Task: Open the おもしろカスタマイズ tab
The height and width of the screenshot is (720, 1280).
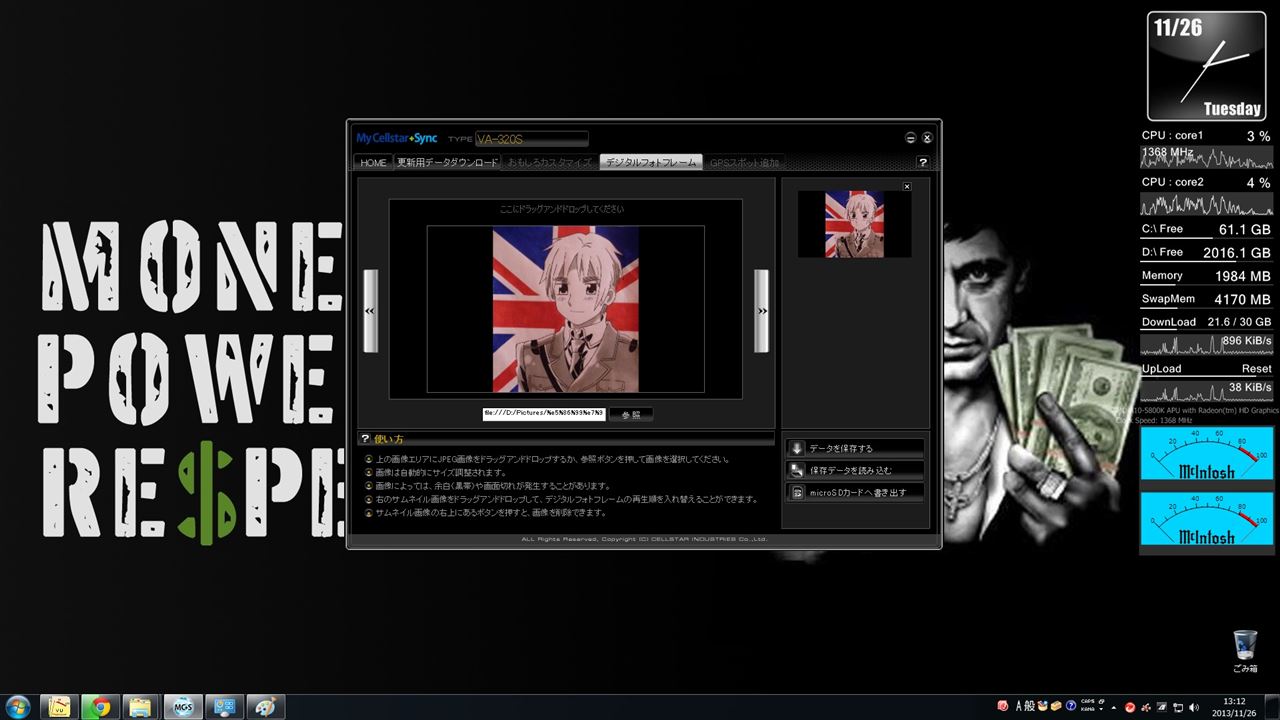Action: click(549, 162)
